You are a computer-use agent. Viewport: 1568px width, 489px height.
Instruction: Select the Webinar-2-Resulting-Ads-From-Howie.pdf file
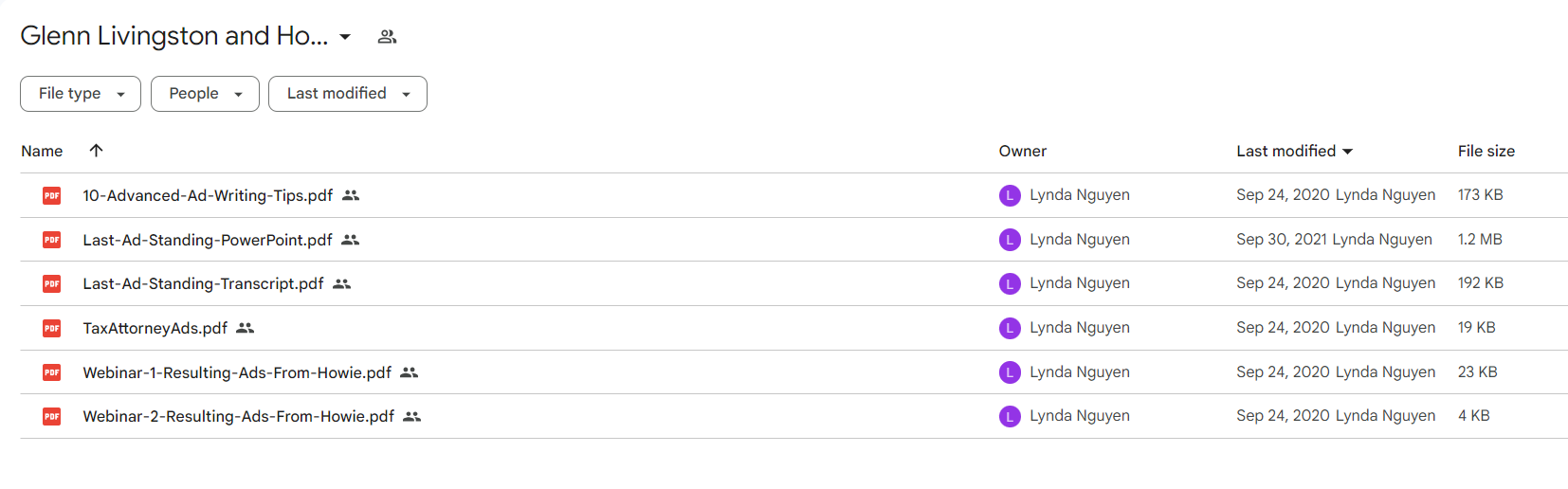793,416
